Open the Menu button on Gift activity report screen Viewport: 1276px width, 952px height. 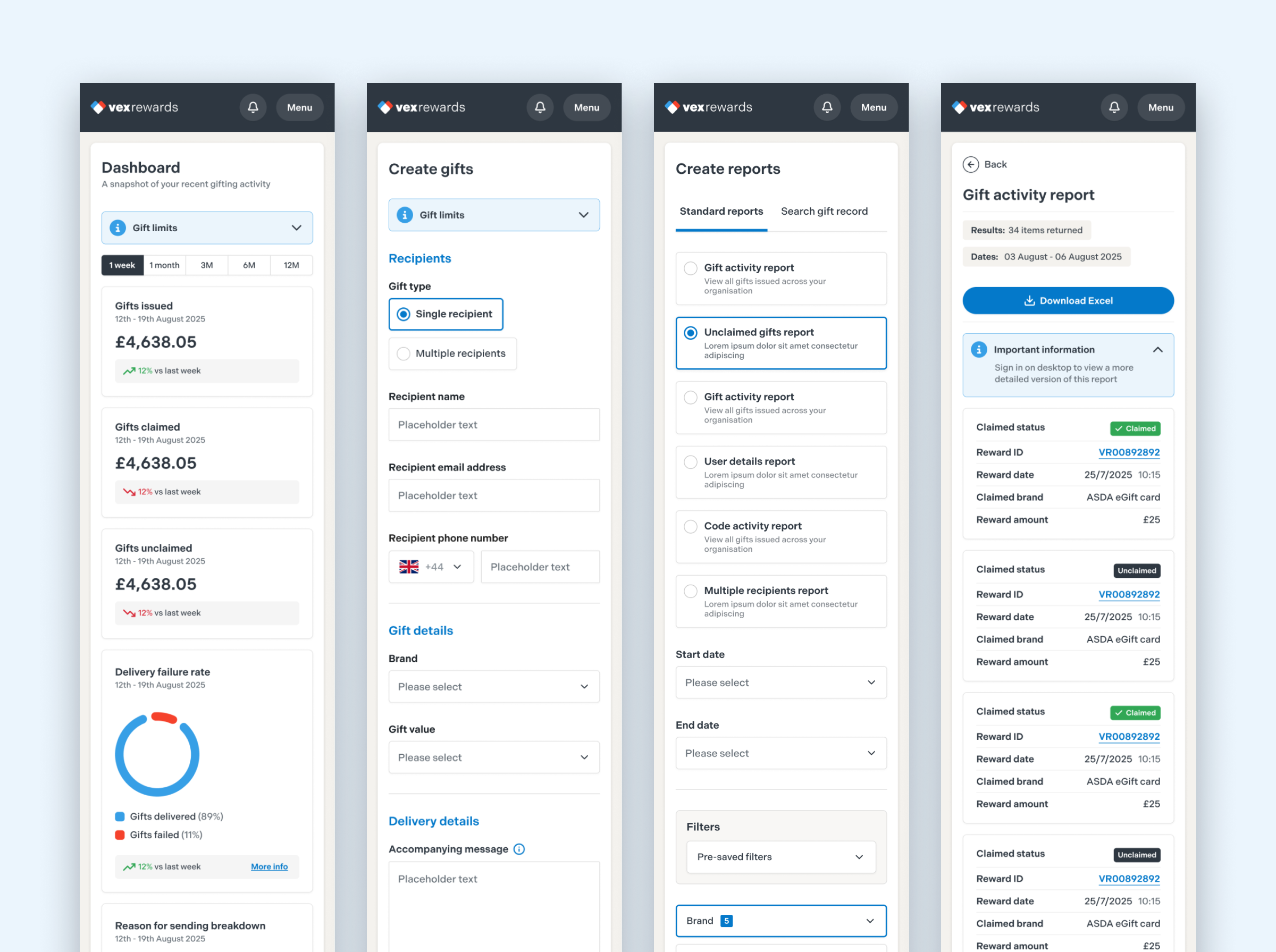(x=1161, y=107)
